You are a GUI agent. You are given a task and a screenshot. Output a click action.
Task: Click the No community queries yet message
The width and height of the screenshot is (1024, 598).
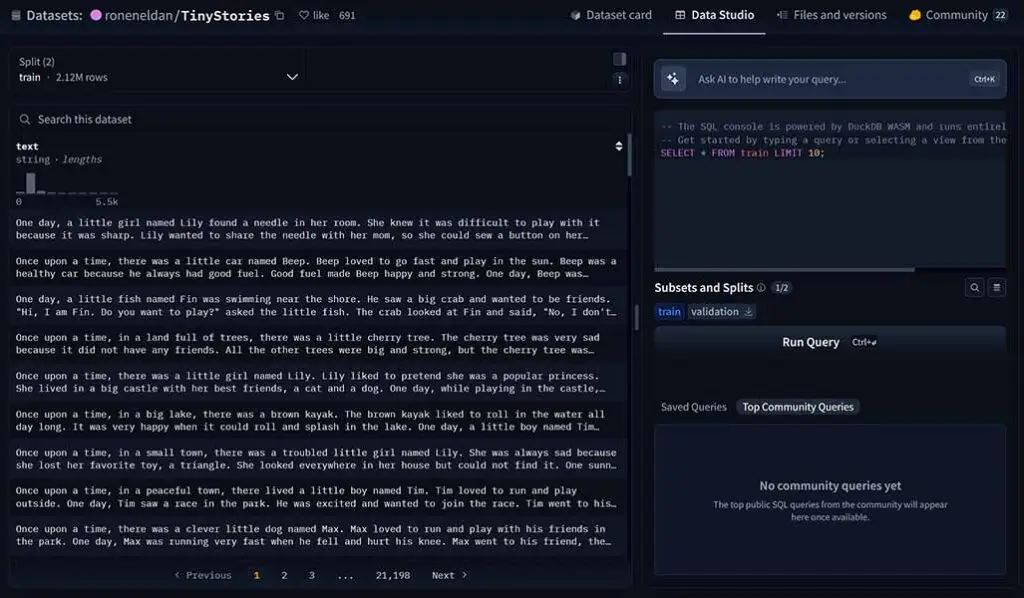tap(830, 486)
